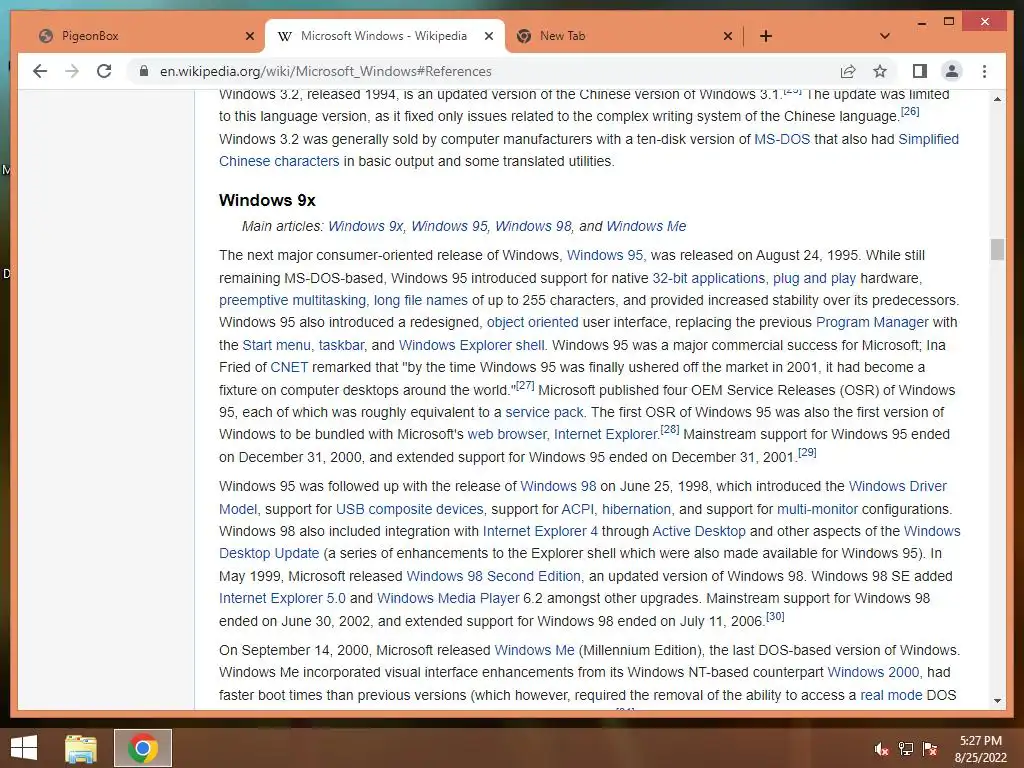Viewport: 1024px width, 768px height.
Task: Follow the Simplified Chinese characters link
Action: (x=279, y=161)
